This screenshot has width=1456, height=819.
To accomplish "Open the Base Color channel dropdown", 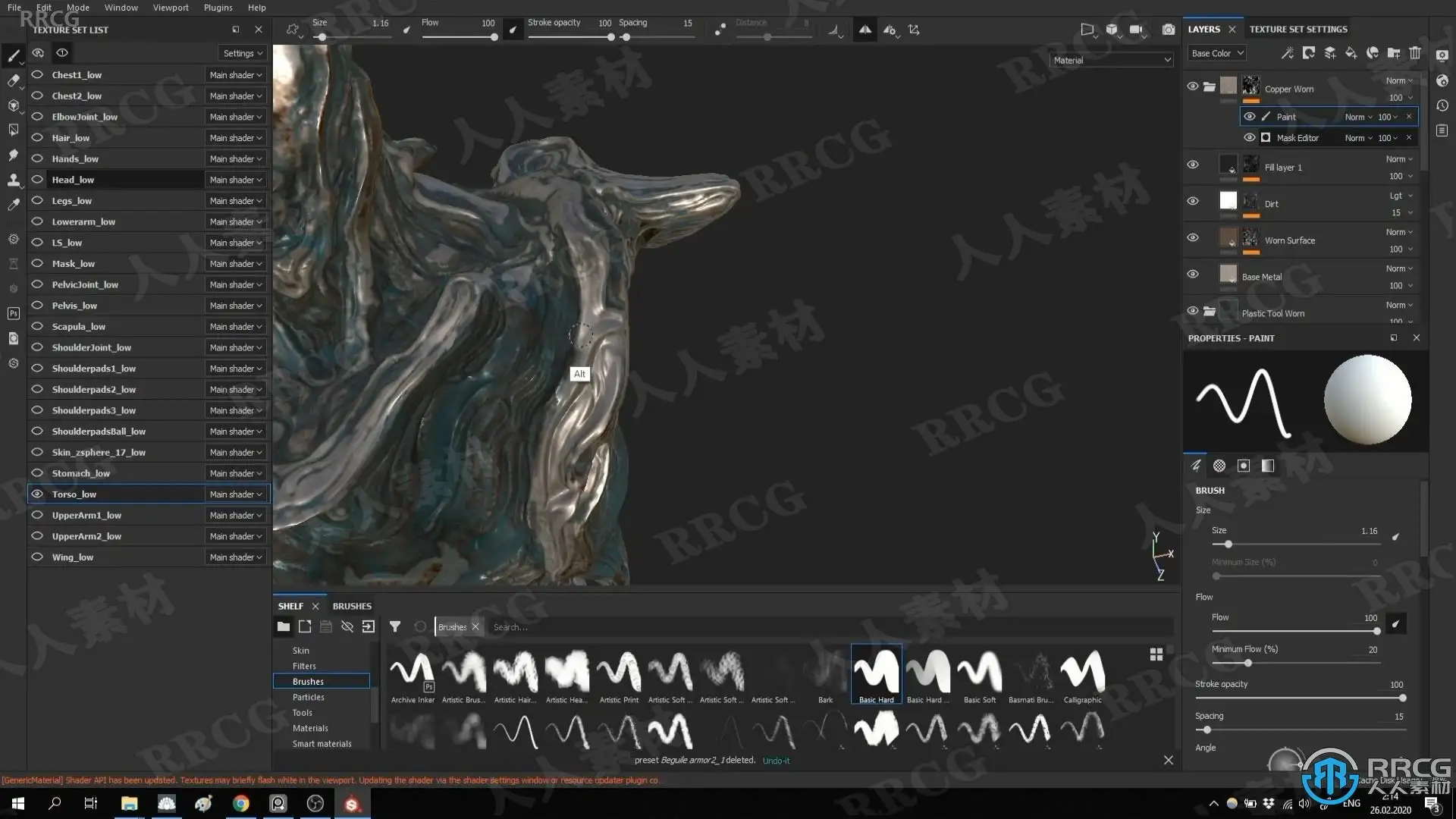I will point(1216,53).
